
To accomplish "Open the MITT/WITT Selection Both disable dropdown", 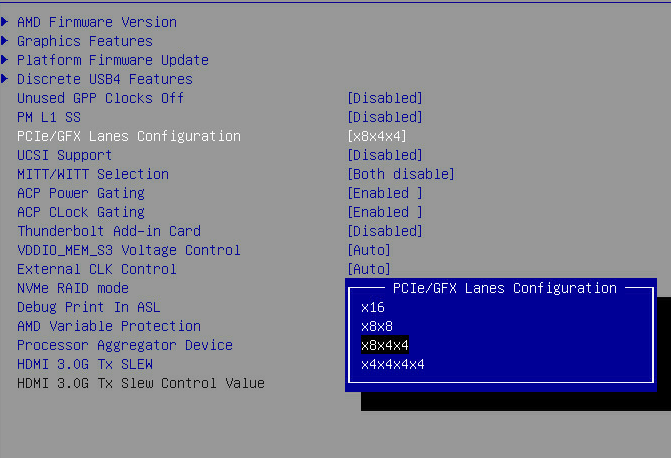I will click(x=401, y=174).
